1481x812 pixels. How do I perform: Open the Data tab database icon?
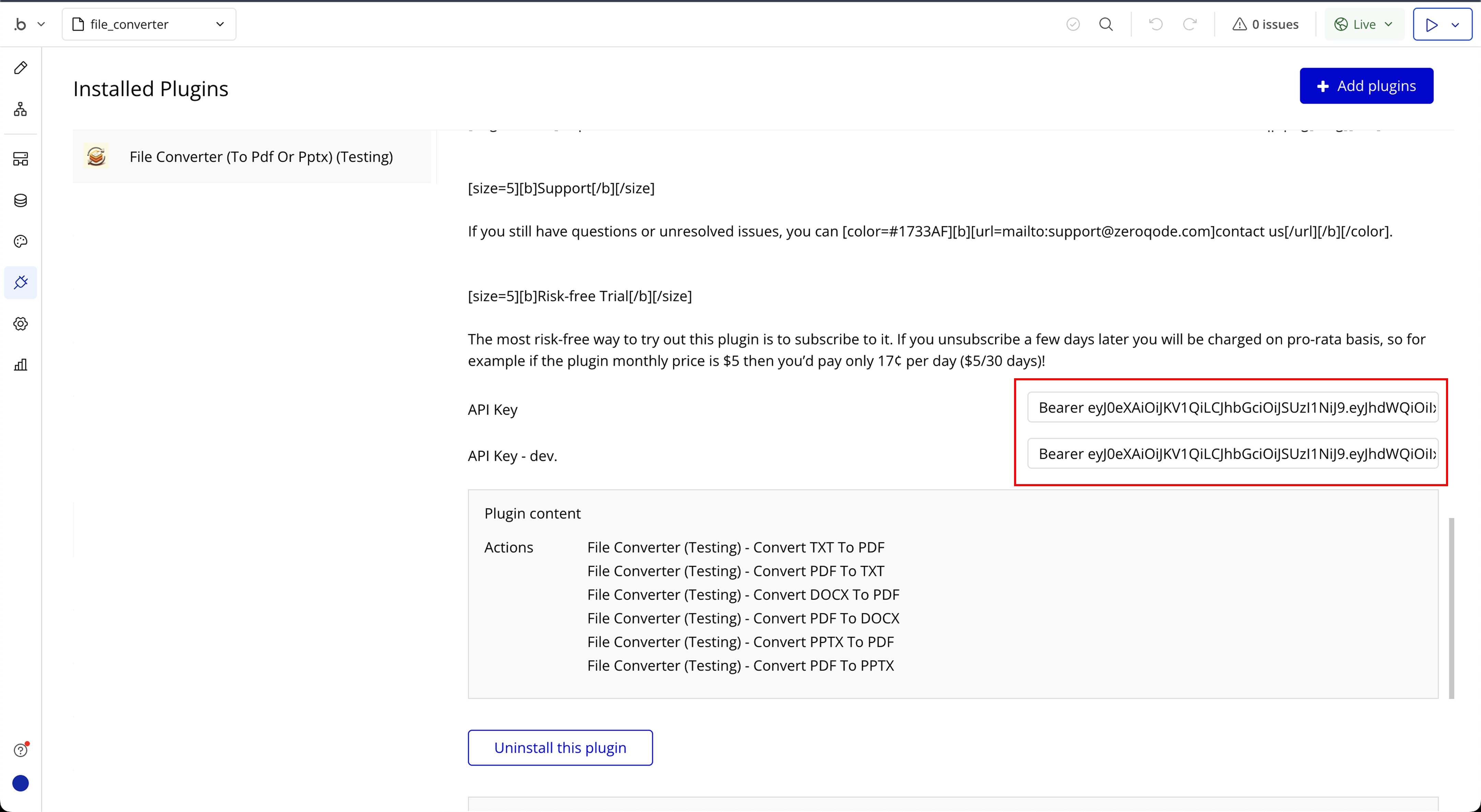21,200
